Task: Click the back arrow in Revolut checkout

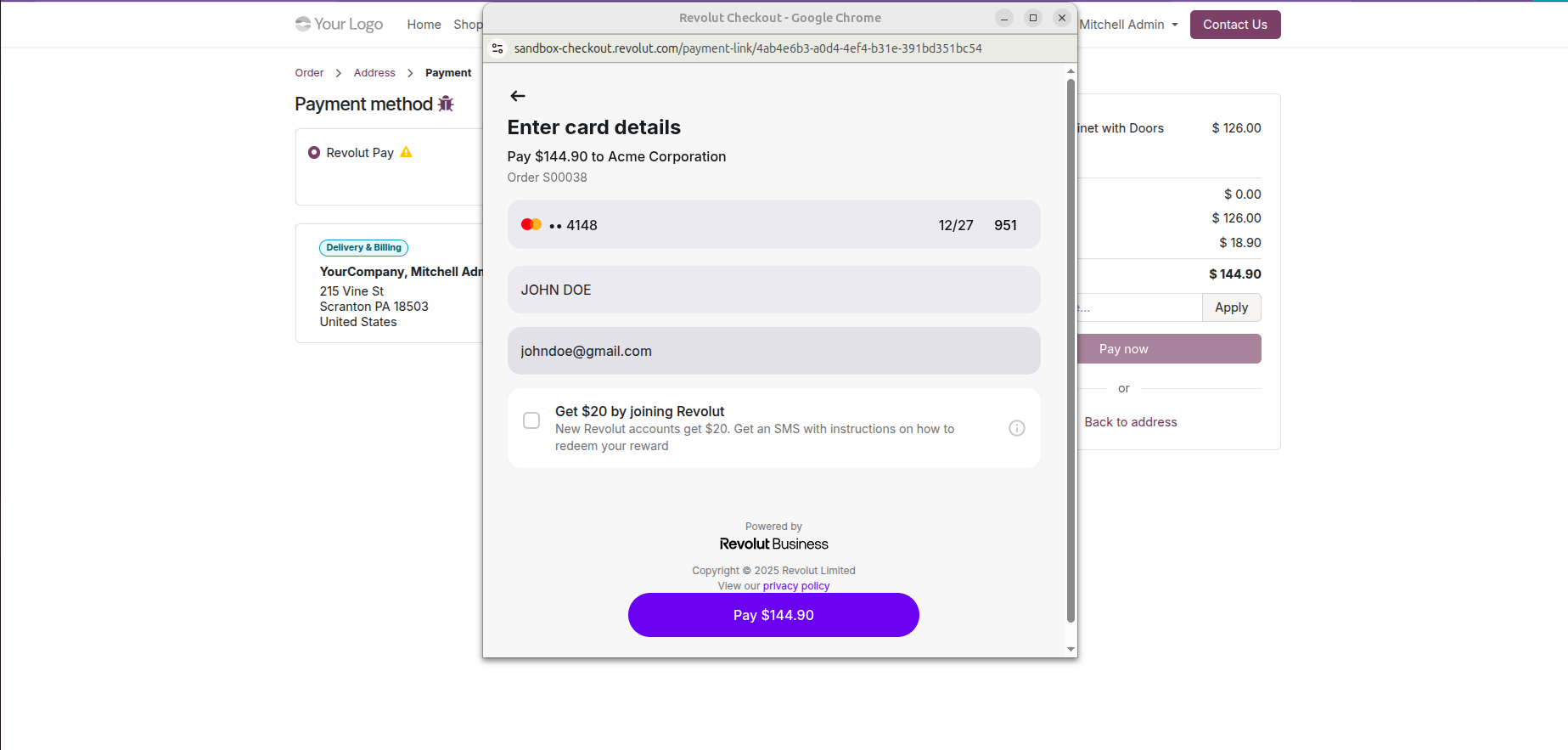Action: pos(518,96)
